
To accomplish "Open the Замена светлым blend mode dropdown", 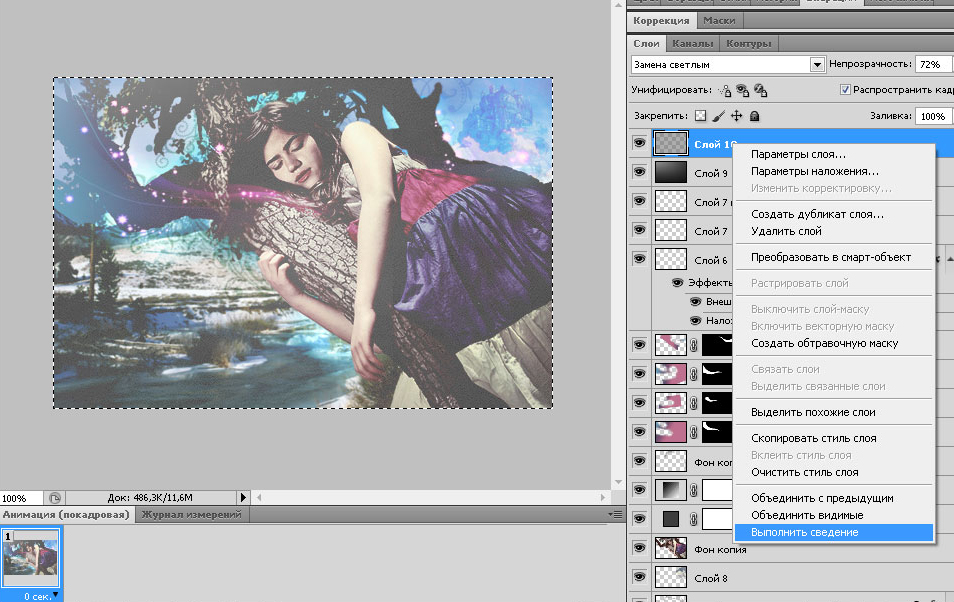I will (816, 65).
